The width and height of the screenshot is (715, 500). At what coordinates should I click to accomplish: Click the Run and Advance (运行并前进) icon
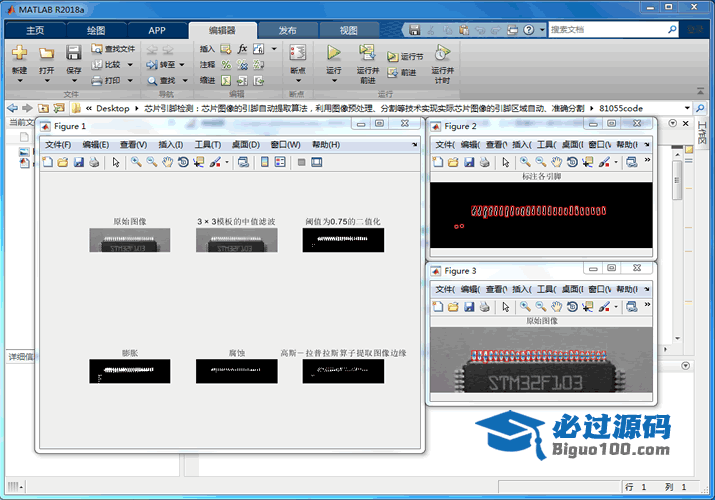click(367, 53)
